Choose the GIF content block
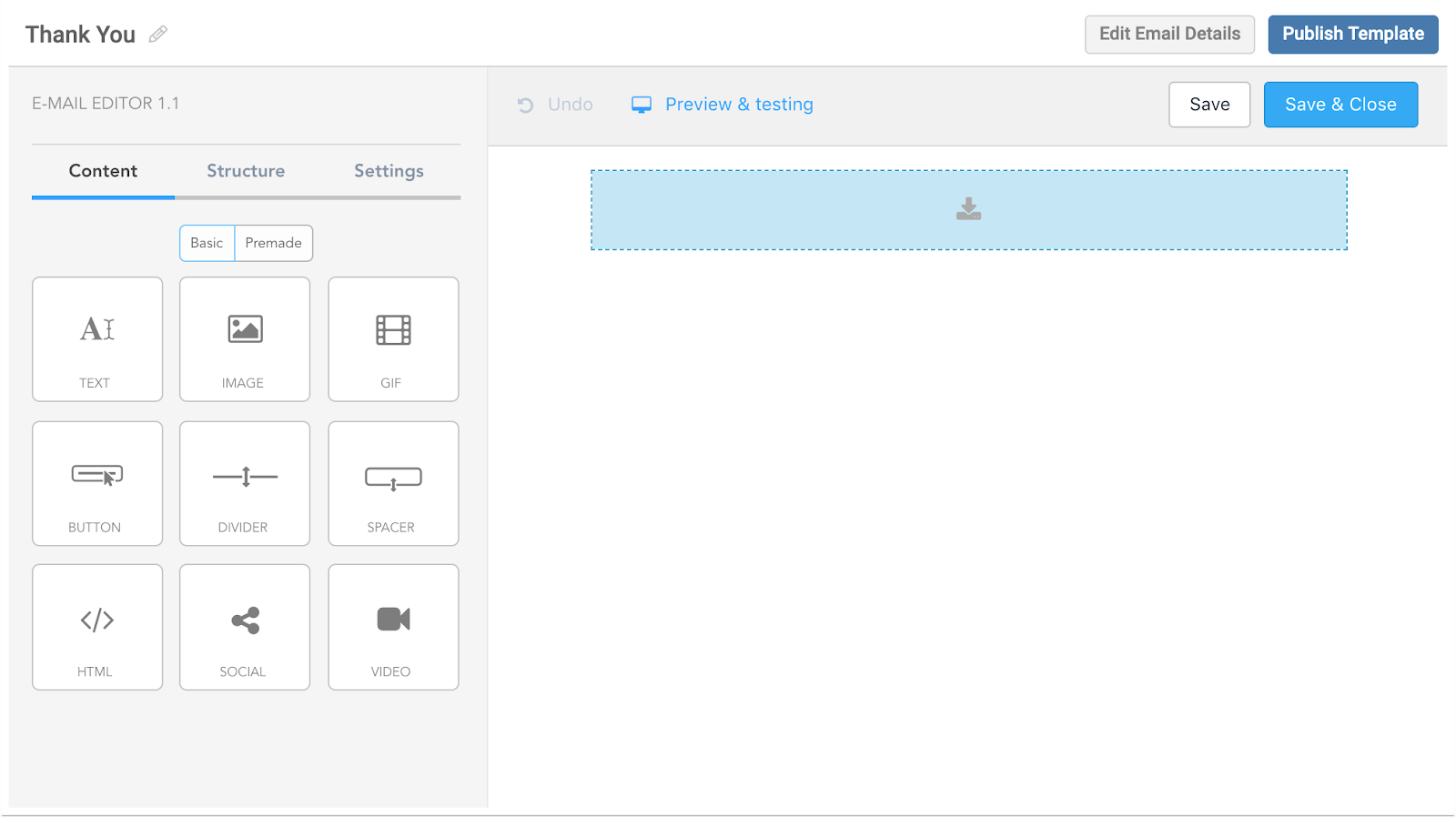 tap(393, 339)
